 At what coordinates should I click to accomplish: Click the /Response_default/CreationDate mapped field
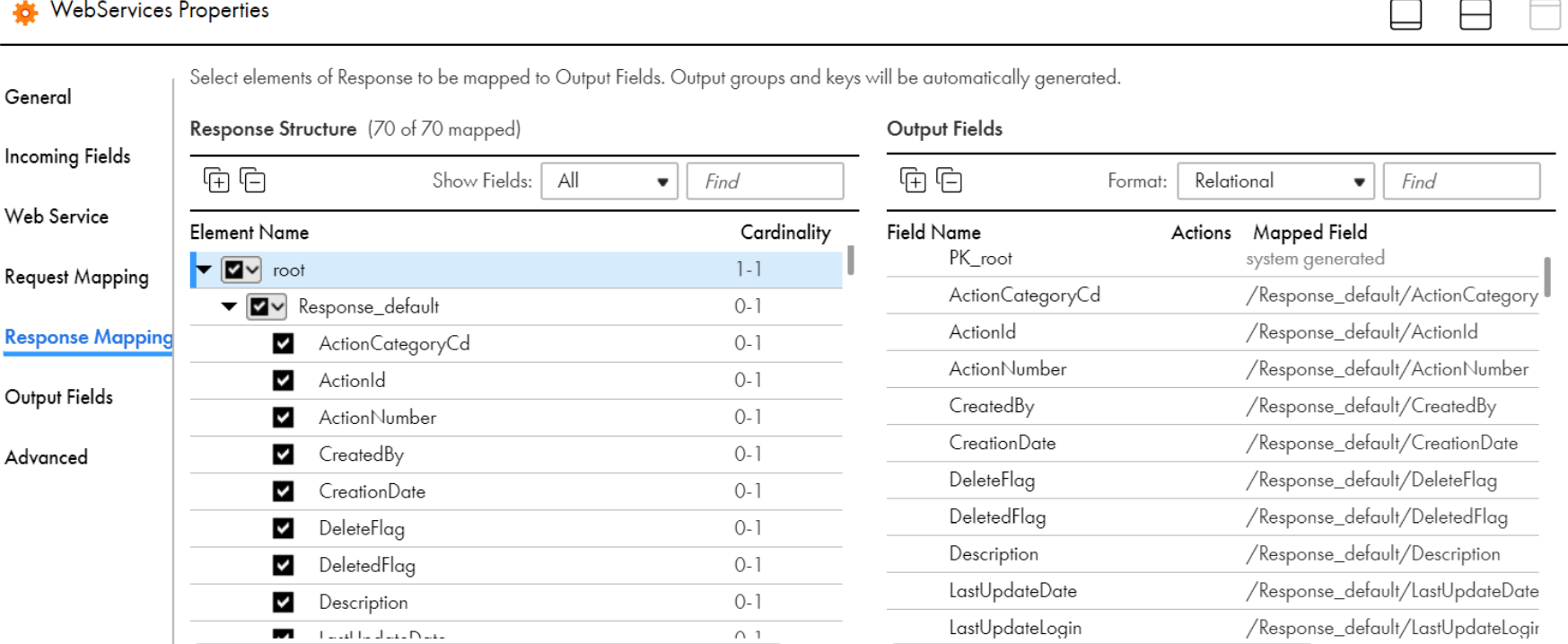coord(1381,443)
